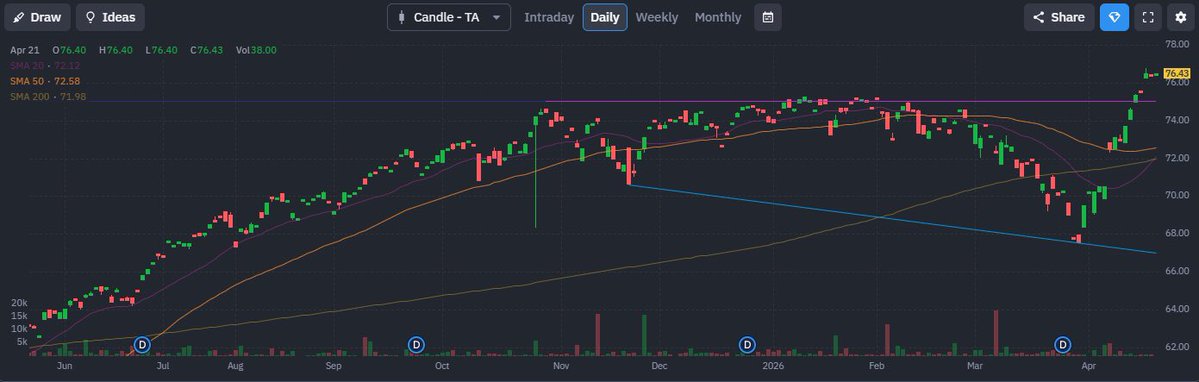
Task: Switch to Monthly timeframe
Action: (x=718, y=17)
